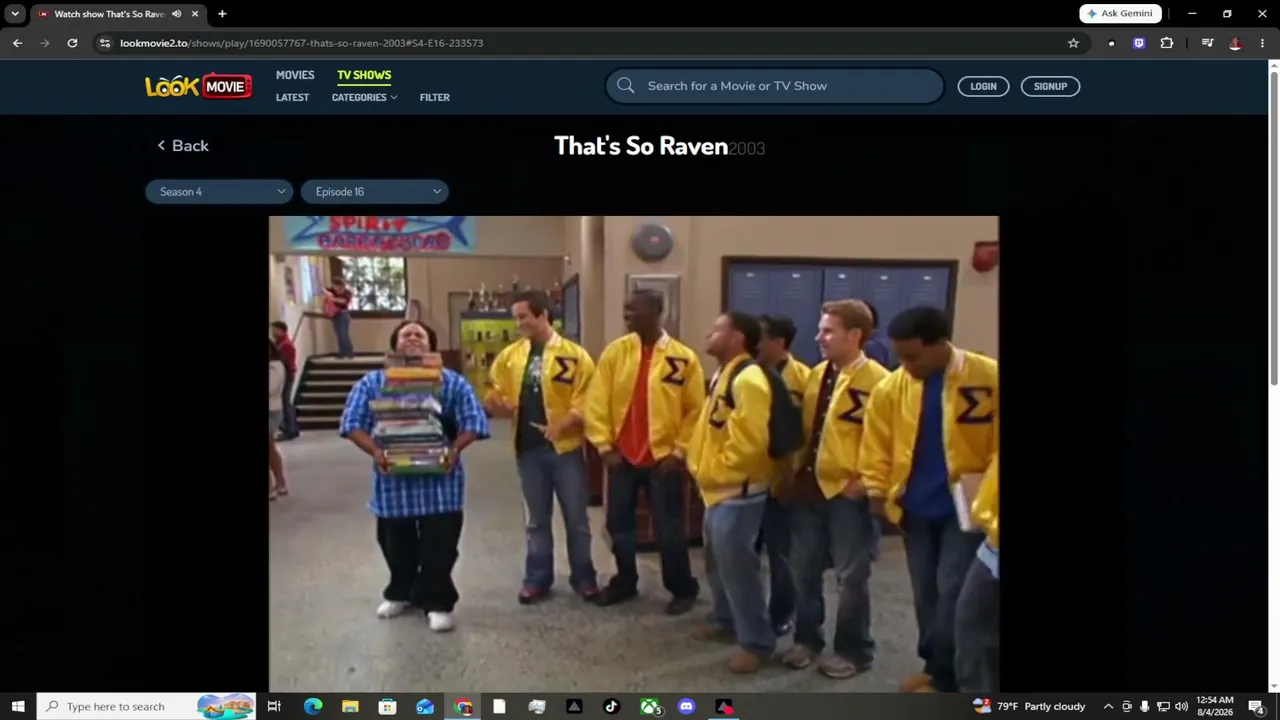Open Task View on the taskbar
This screenshot has height=720, width=1280.
(274, 707)
